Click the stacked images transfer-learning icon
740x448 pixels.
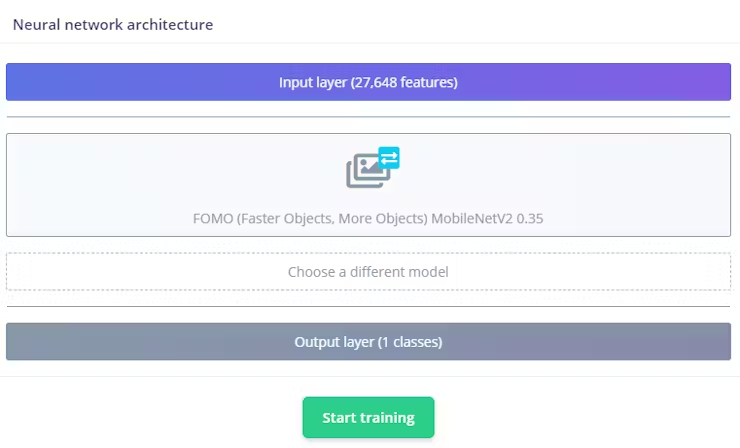[372, 168]
